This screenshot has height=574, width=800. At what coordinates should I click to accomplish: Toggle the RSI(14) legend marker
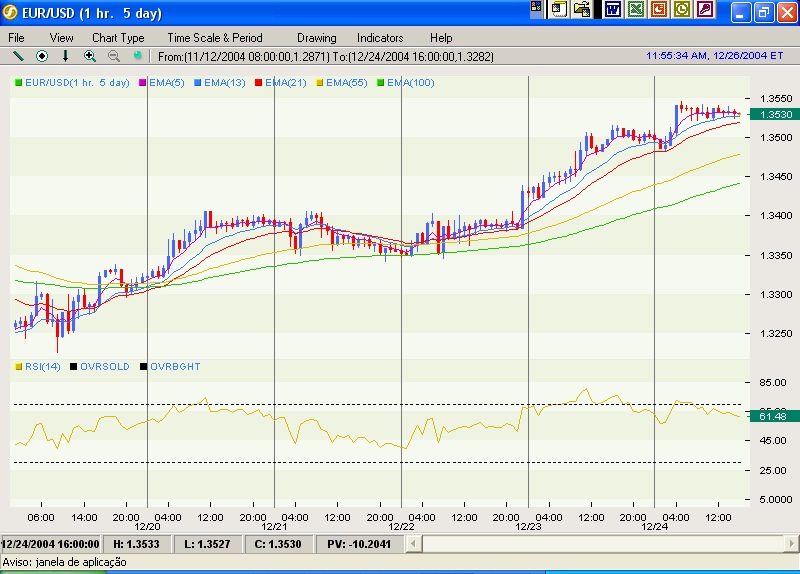click(18, 367)
